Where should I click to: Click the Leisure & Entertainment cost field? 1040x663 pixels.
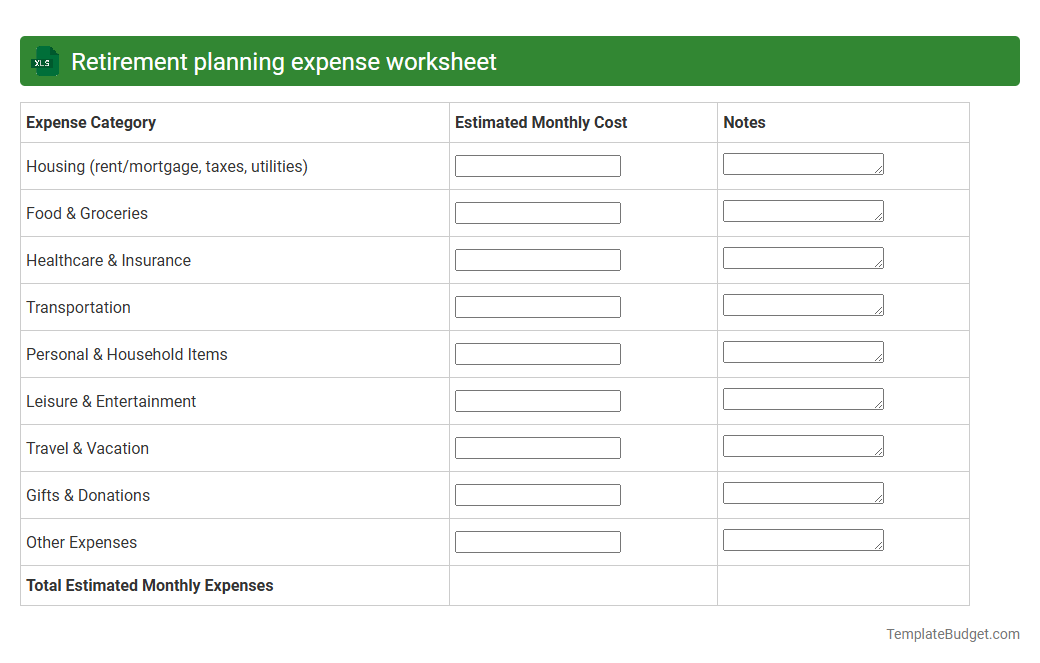537,400
